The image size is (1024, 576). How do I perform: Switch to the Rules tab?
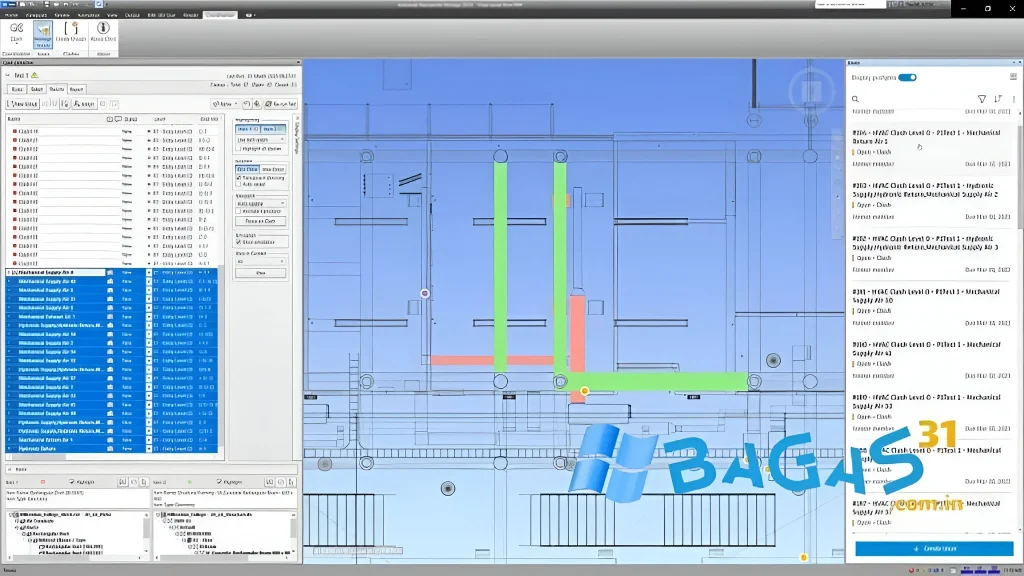[17, 89]
